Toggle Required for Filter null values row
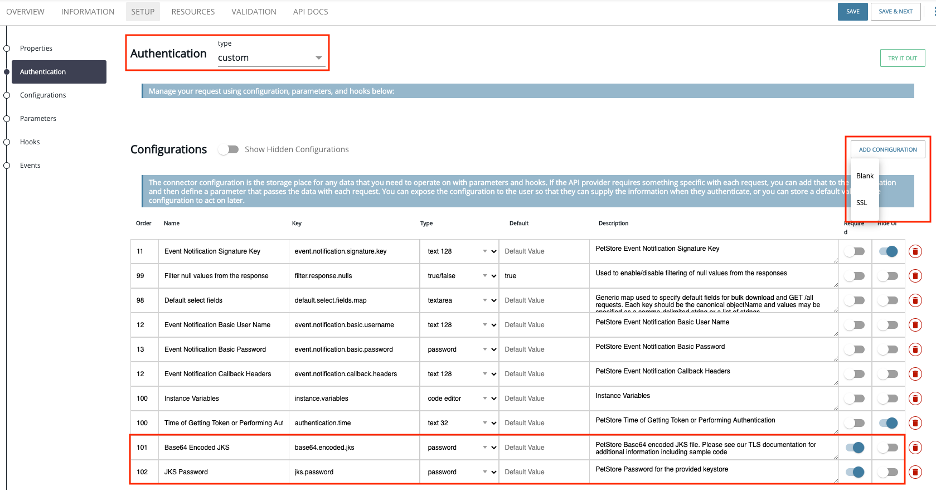 pos(855,276)
